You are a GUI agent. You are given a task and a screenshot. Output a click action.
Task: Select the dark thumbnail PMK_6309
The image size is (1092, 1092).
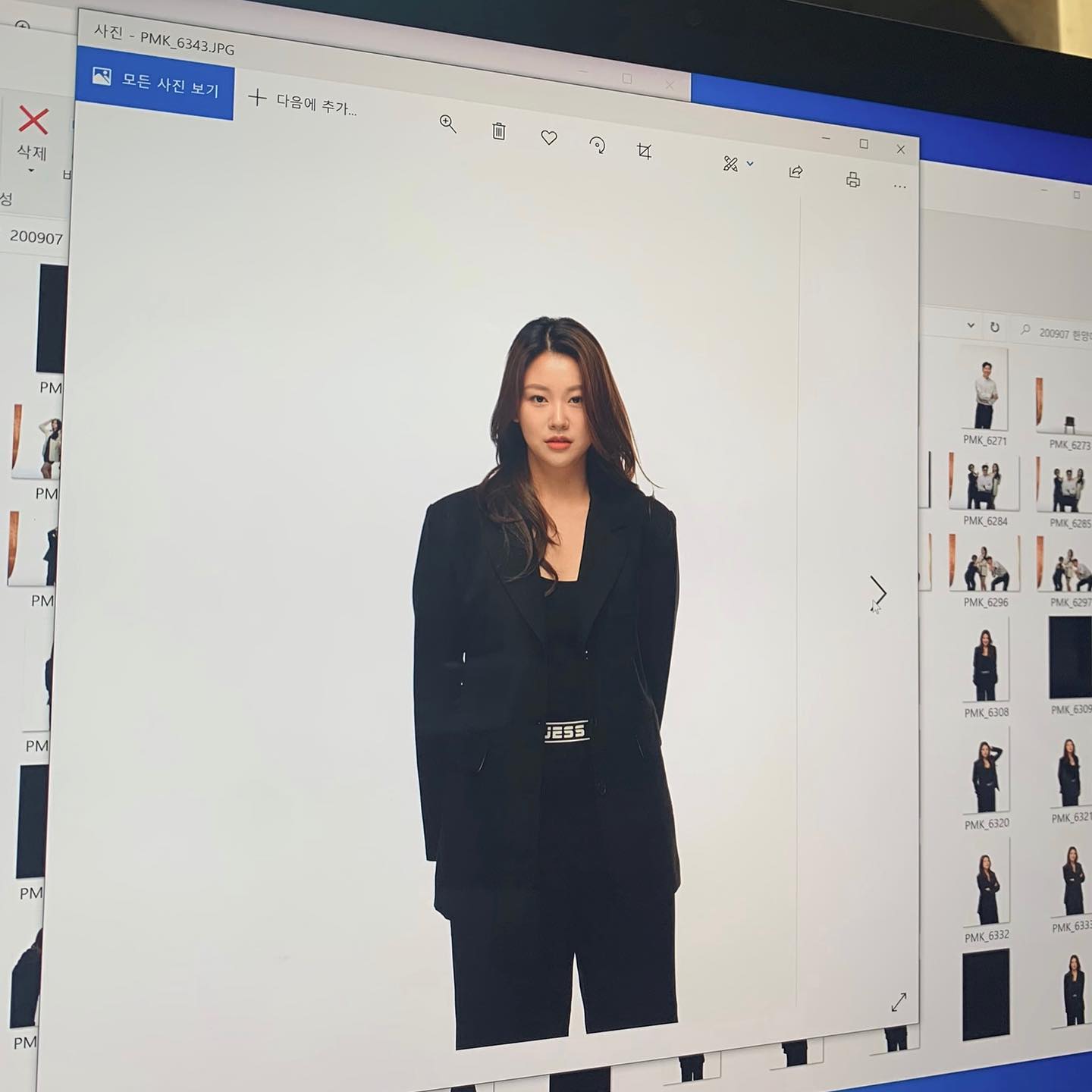point(1070,657)
